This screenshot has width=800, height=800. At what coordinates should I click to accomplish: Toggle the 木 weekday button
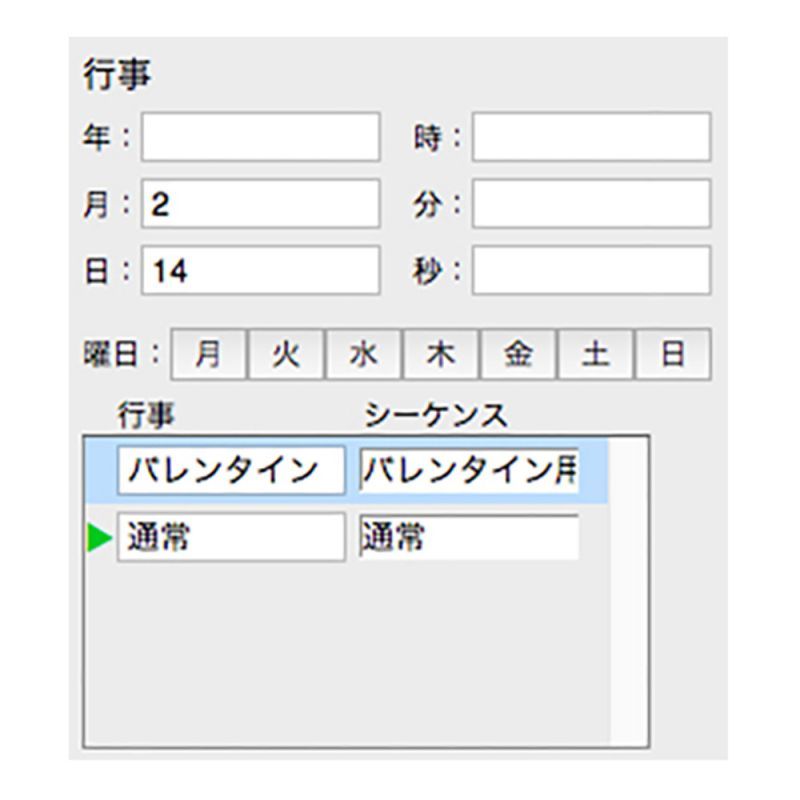441,354
